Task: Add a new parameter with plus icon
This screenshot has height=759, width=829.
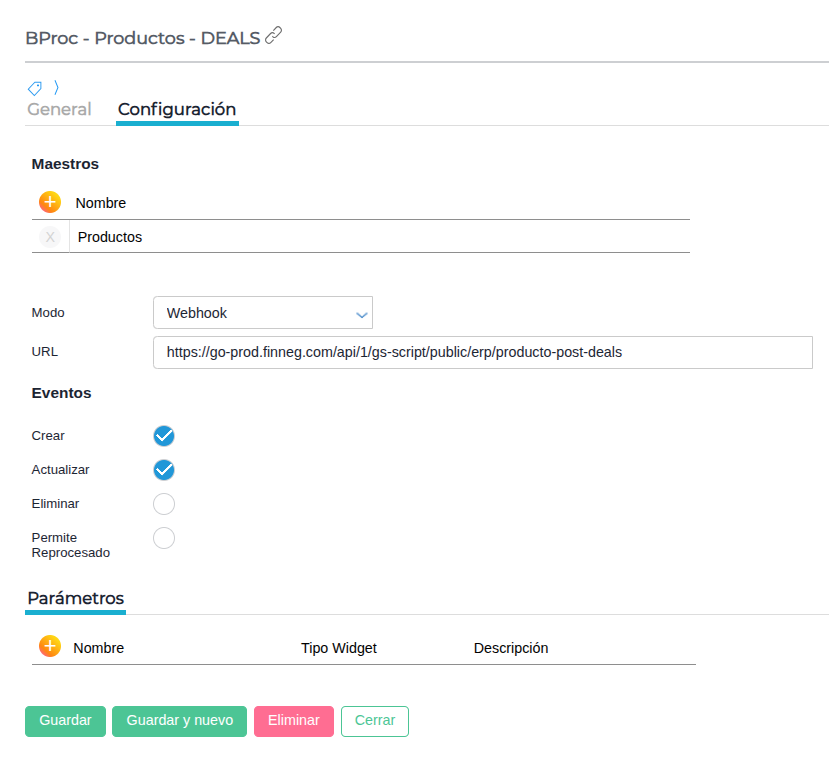Action: pos(50,647)
